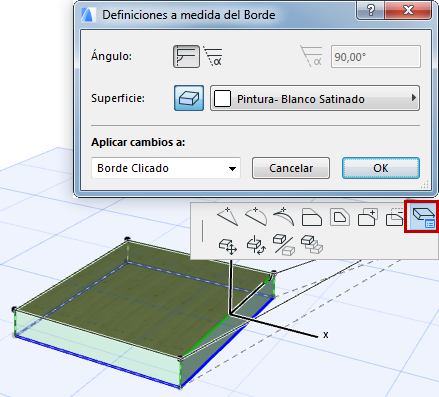The height and width of the screenshot is (397, 439).
Task: Select the insert new node pet palette icon
Action: (x=228, y=217)
